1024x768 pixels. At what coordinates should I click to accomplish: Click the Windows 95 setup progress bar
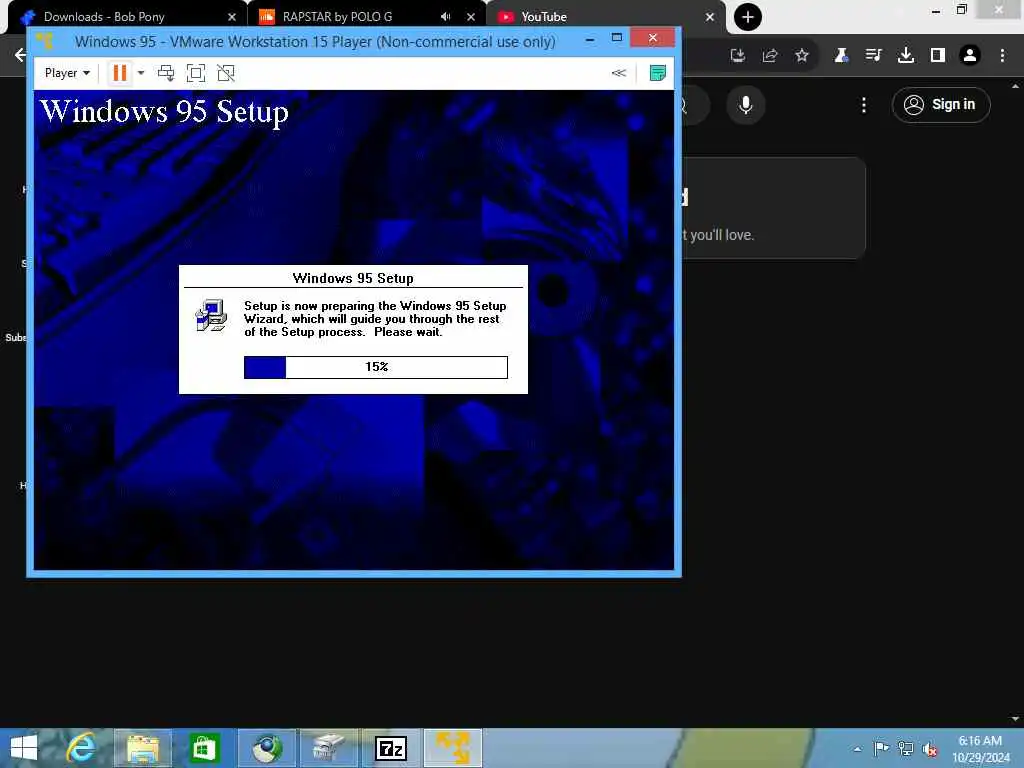pos(376,367)
